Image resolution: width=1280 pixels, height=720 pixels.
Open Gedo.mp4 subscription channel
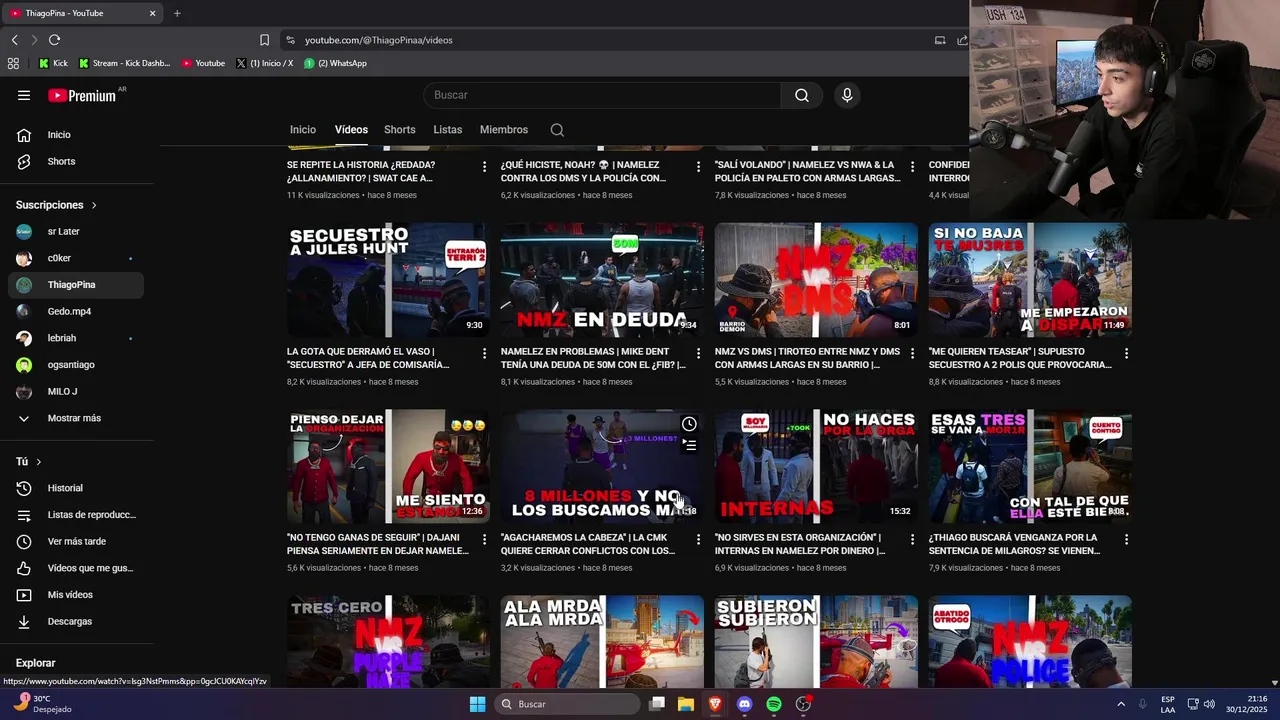pyautogui.click(x=76, y=311)
